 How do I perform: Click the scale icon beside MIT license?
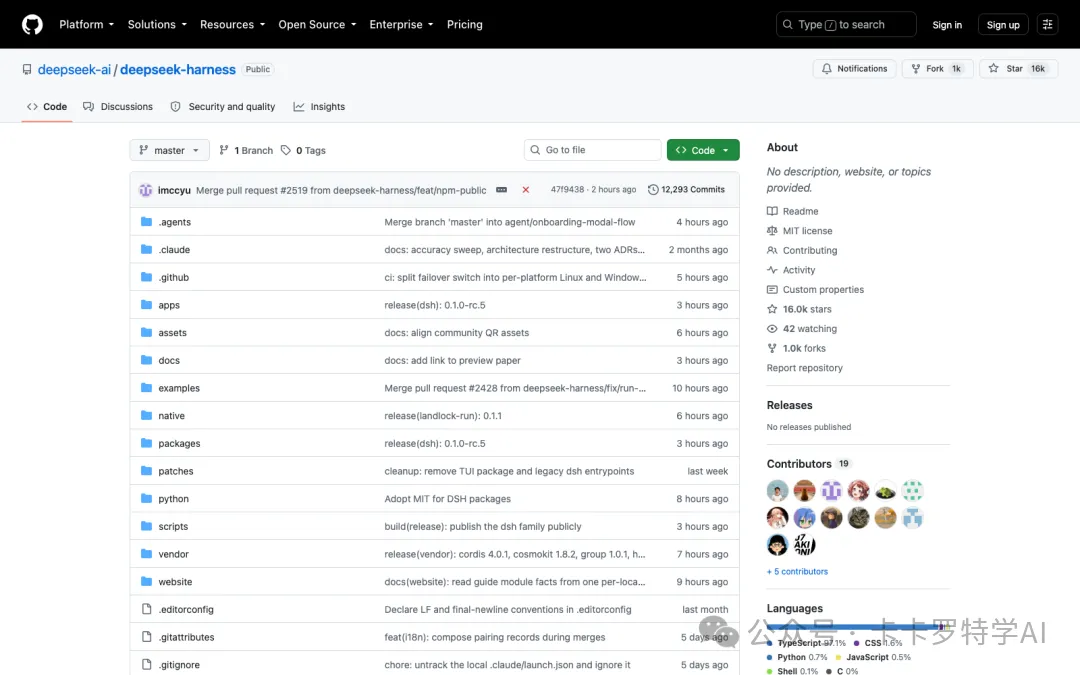[772, 231]
